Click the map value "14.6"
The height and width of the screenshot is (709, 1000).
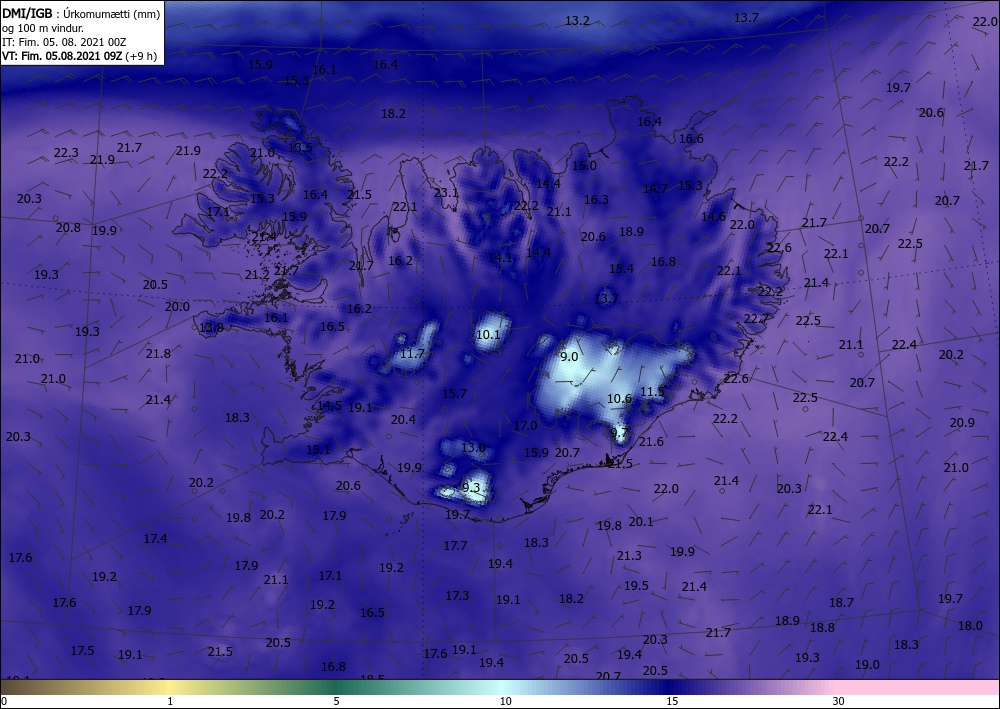click(713, 217)
